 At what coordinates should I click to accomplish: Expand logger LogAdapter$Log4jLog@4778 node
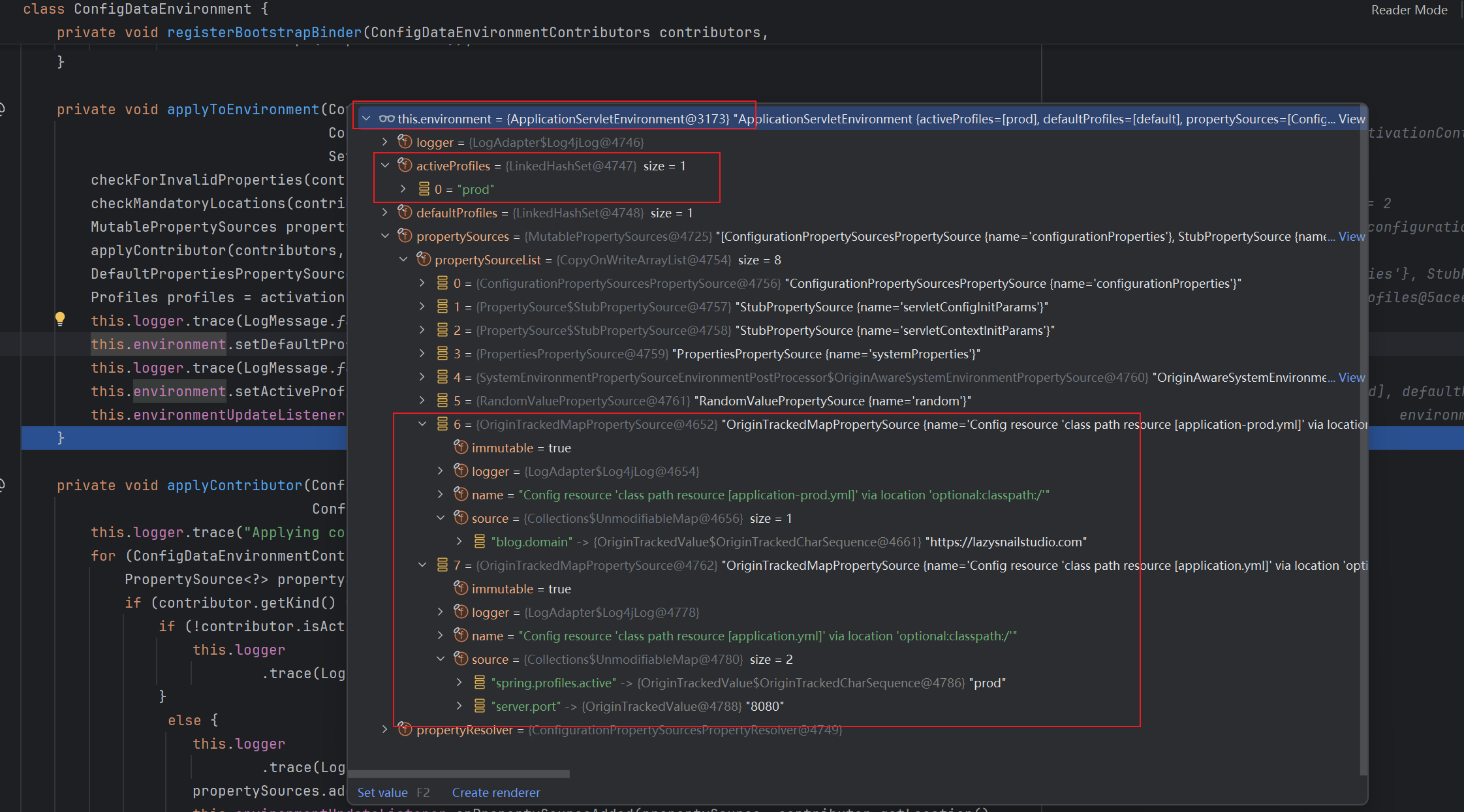point(440,612)
